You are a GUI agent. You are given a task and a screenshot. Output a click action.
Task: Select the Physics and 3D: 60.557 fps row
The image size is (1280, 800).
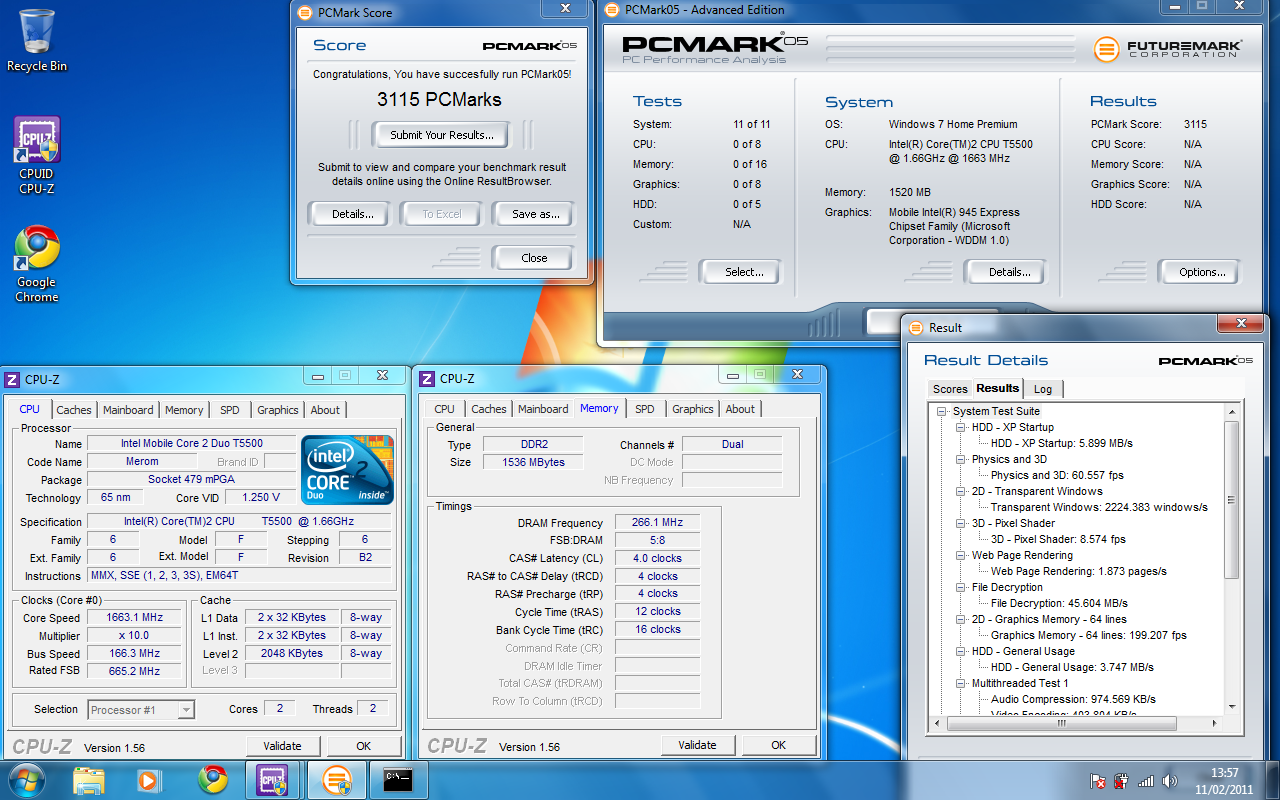1057,475
